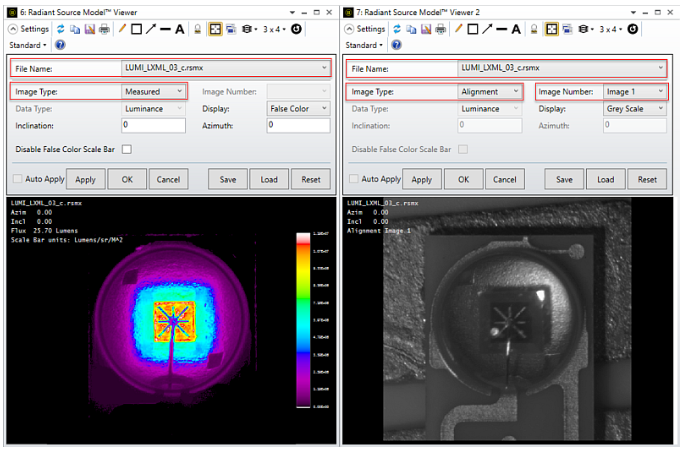Image resolution: width=684 pixels, height=455 pixels.
Task: Select pencil draw tool in left viewer
Action: (123, 29)
